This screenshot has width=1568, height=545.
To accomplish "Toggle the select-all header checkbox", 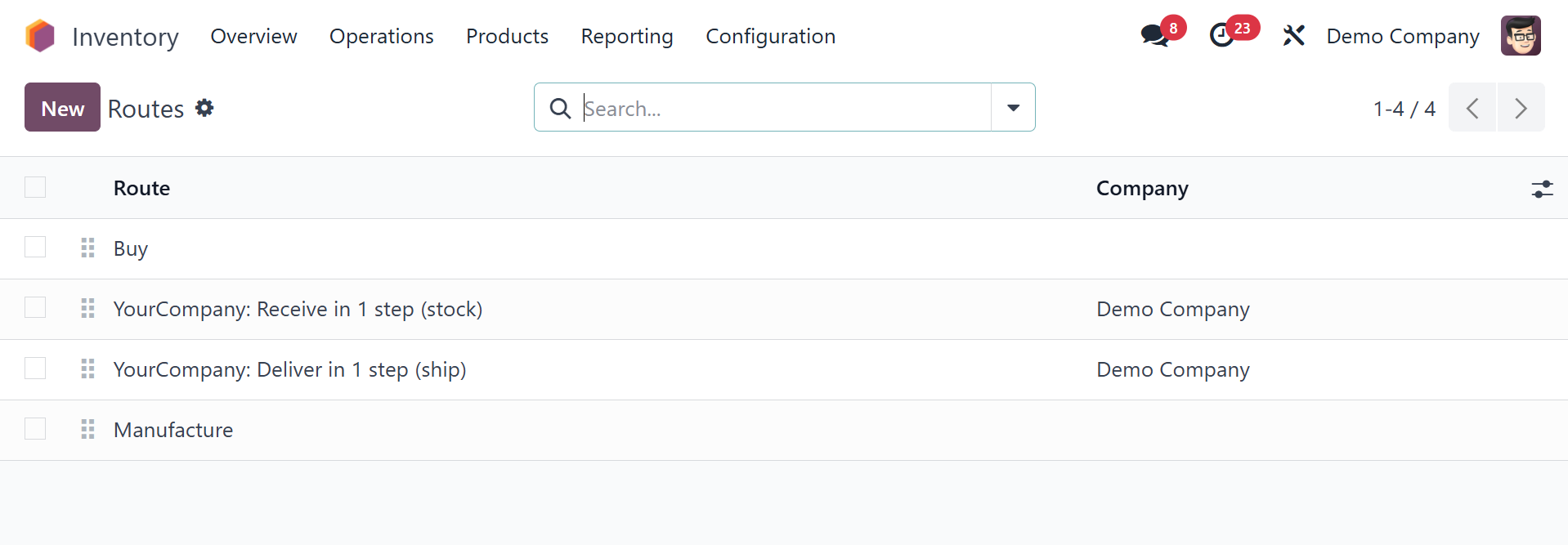I will (35, 187).
